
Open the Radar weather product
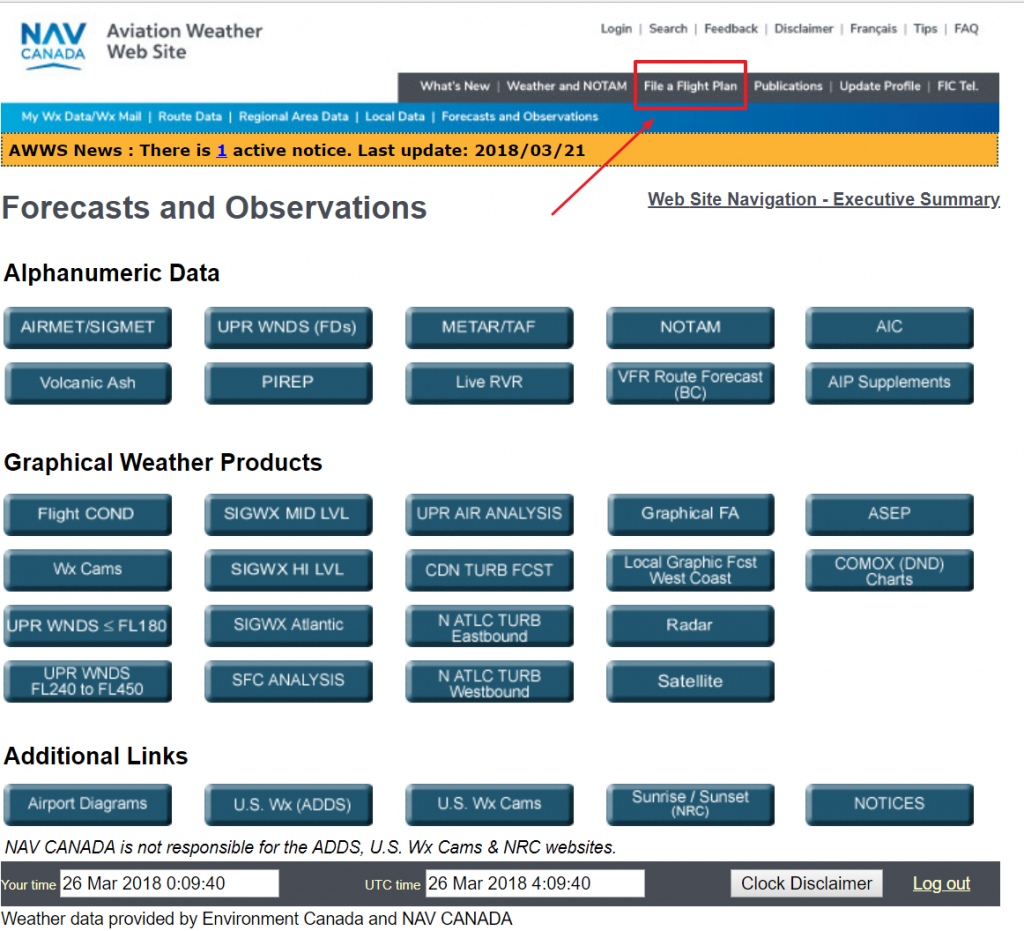point(690,625)
